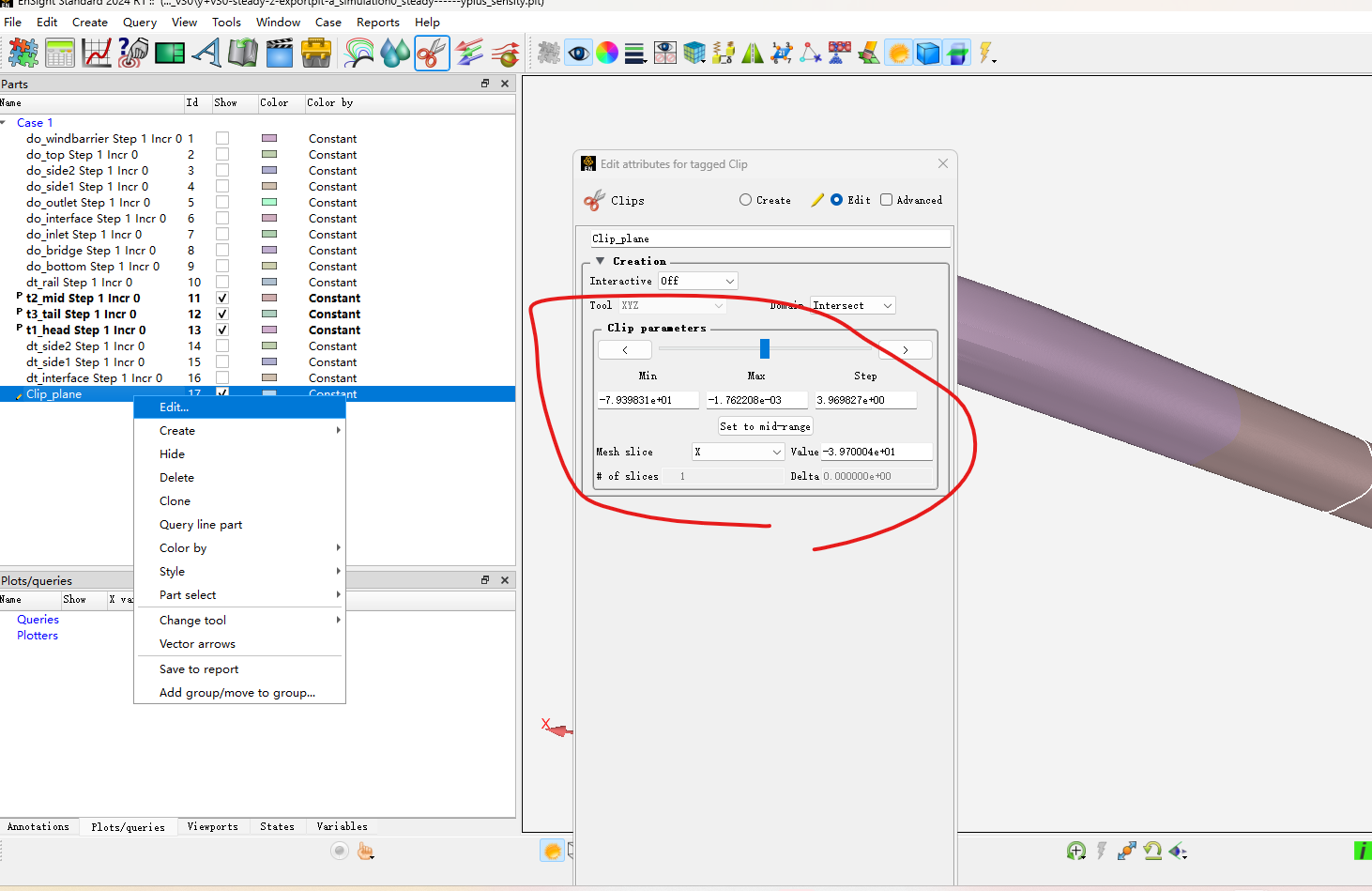Image resolution: width=1372 pixels, height=891 pixels.
Task: Click the clip Value input field
Action: click(876, 452)
